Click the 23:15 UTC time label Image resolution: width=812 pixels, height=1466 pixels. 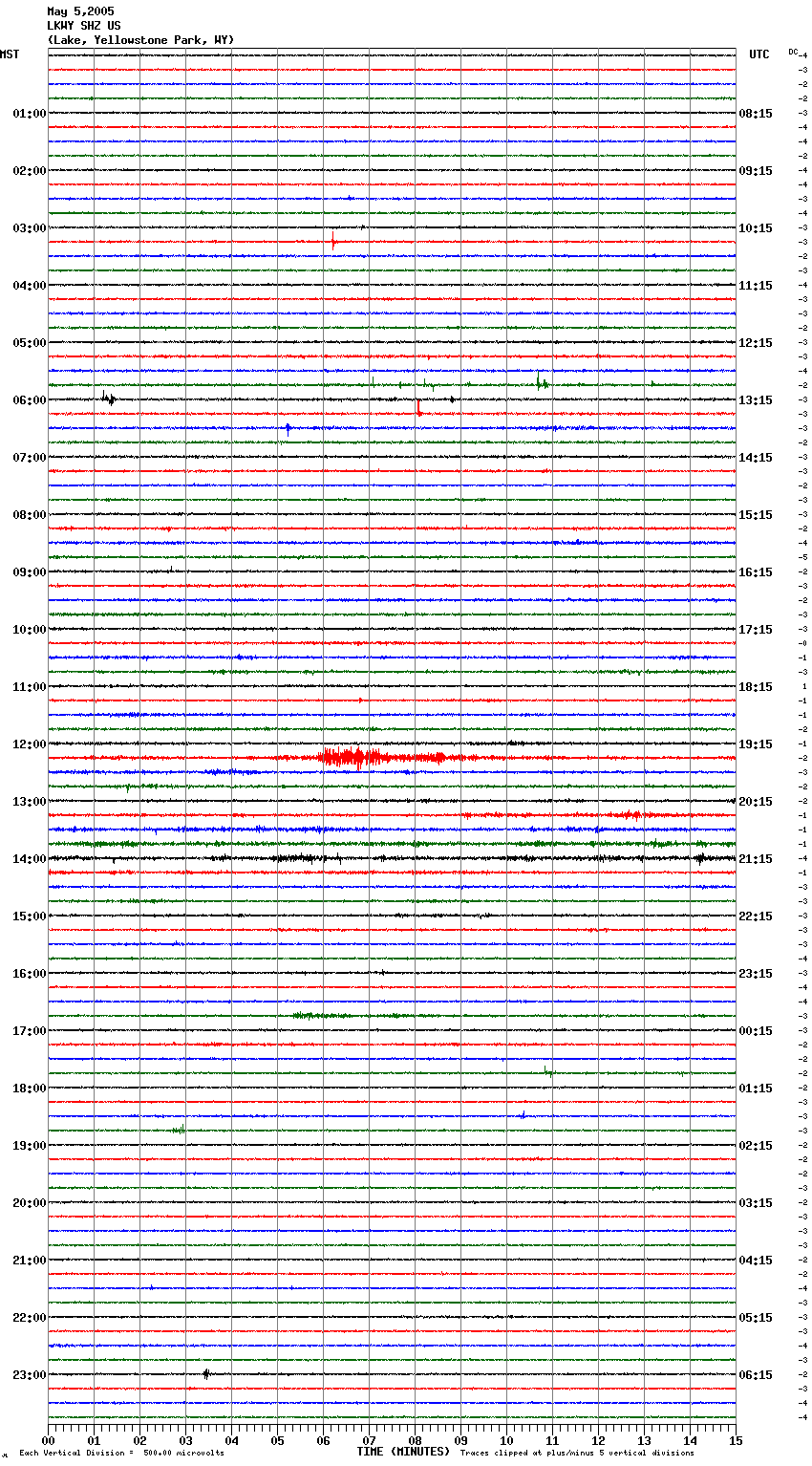756,974
